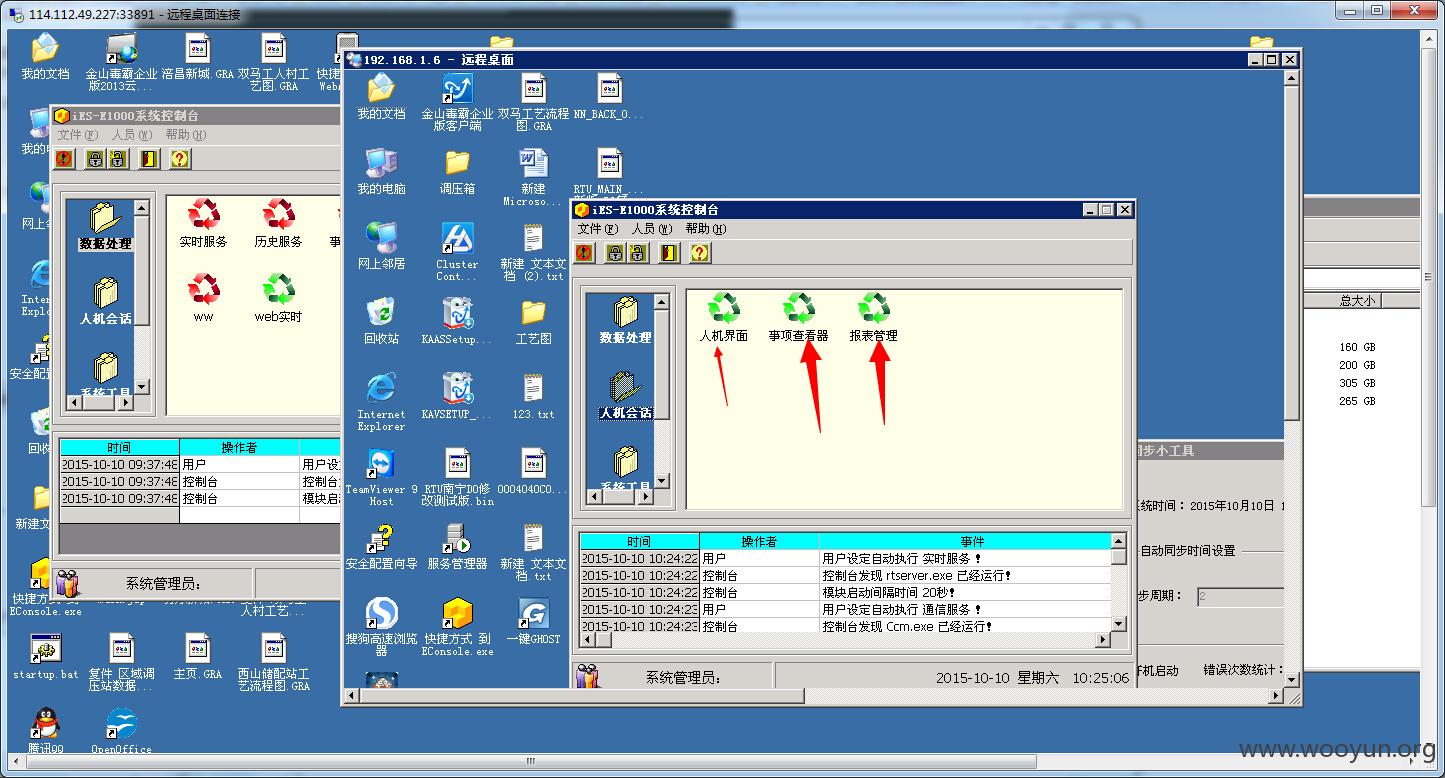Screen dimensions: 1445x778
Task: Launch OpenOffice shortcut on outer desktop
Action: 121,731
